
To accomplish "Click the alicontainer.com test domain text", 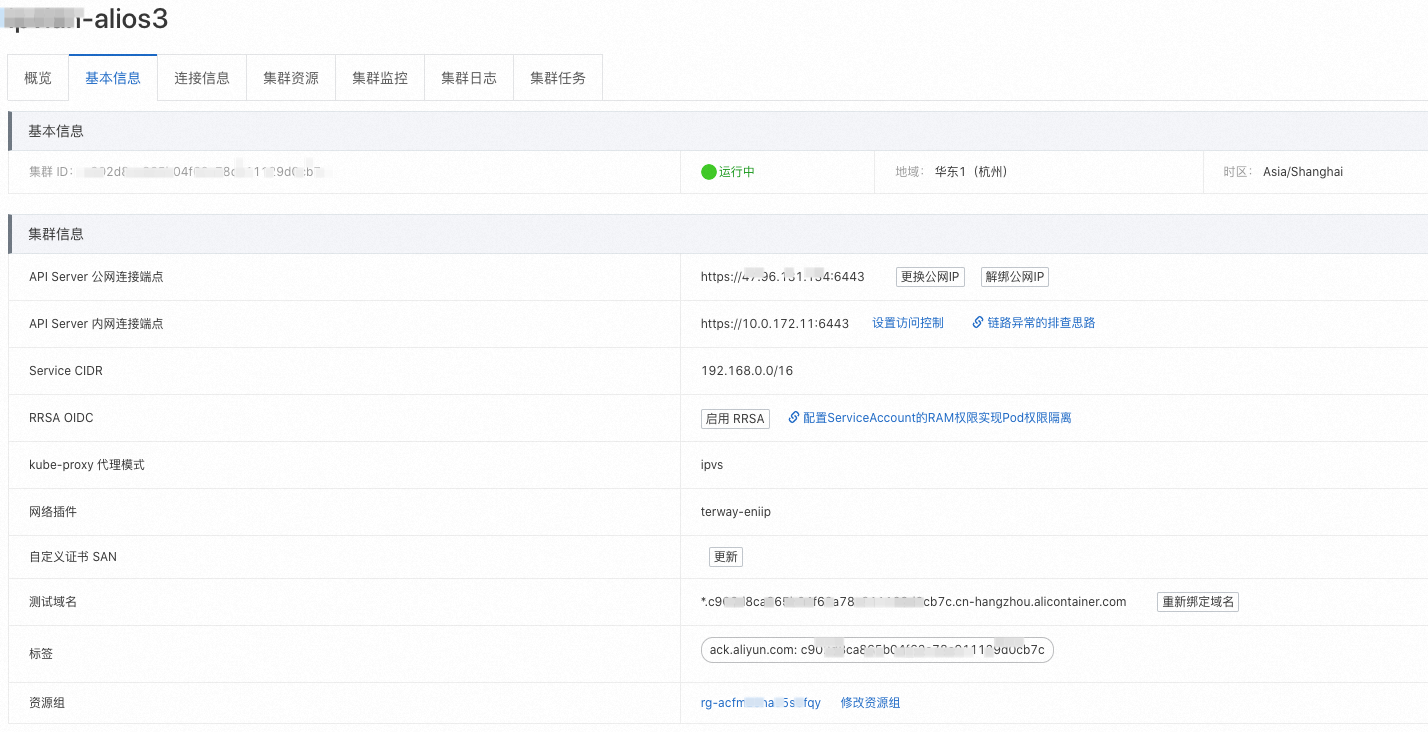I will pyautogui.click(x=914, y=602).
